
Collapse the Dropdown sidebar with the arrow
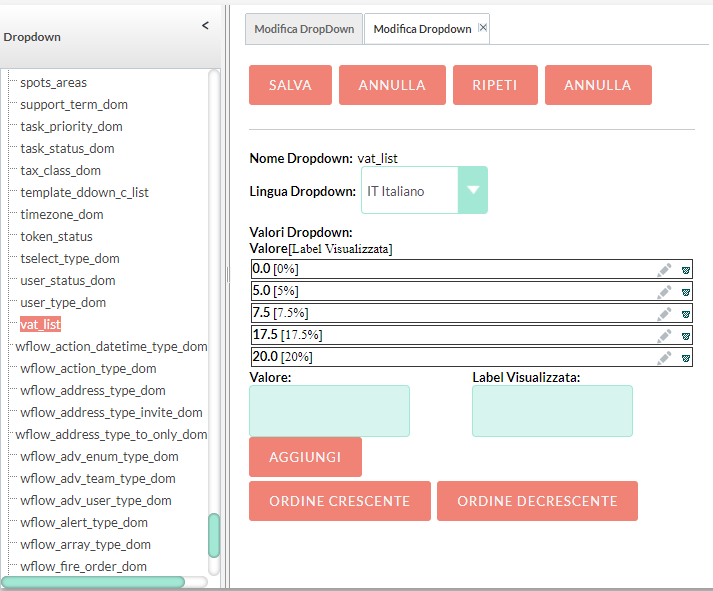click(205, 25)
